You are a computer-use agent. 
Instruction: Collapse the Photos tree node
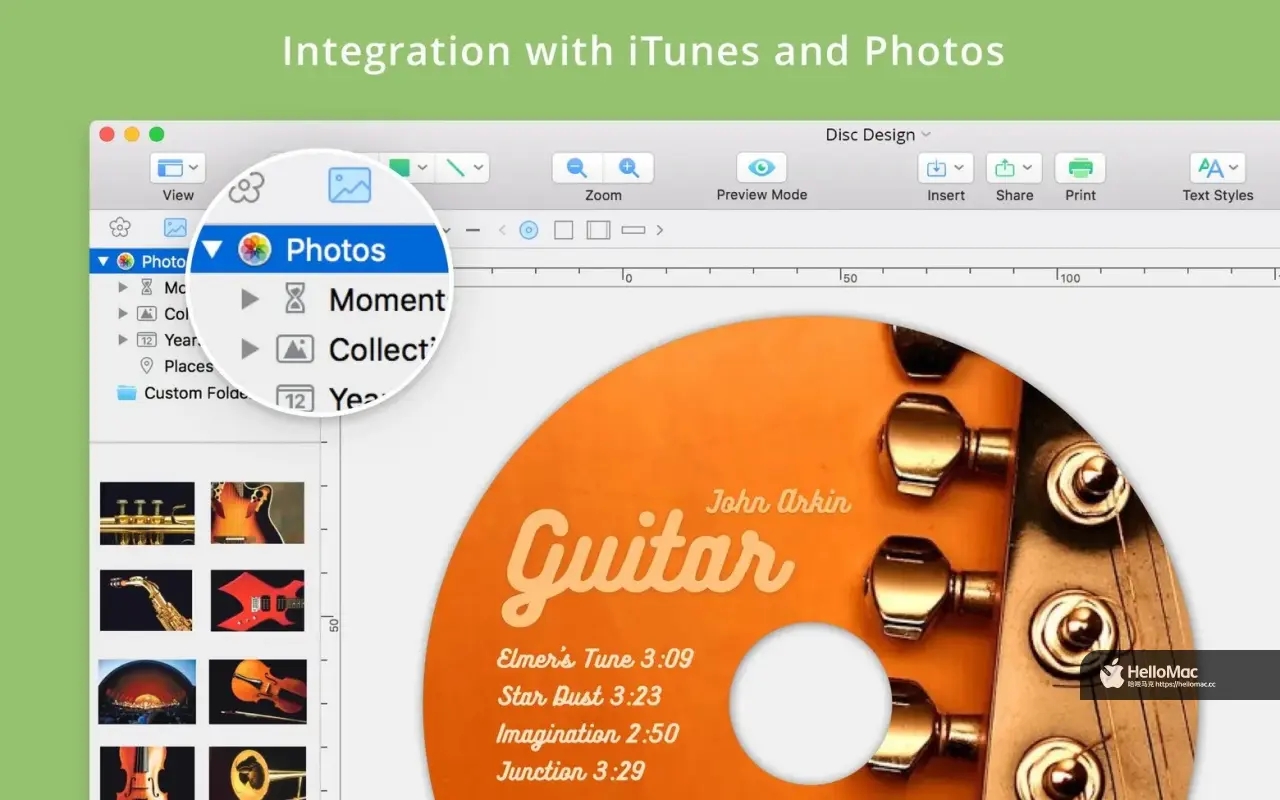click(x=102, y=261)
